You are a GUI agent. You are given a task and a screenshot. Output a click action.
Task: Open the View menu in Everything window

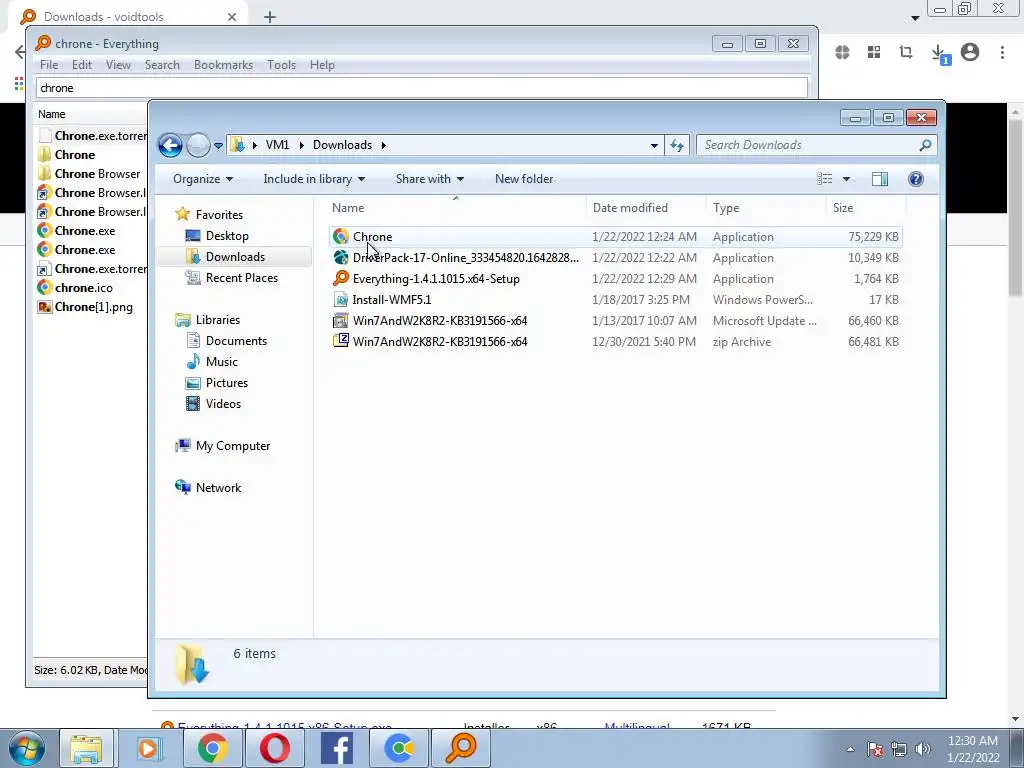coord(118,65)
